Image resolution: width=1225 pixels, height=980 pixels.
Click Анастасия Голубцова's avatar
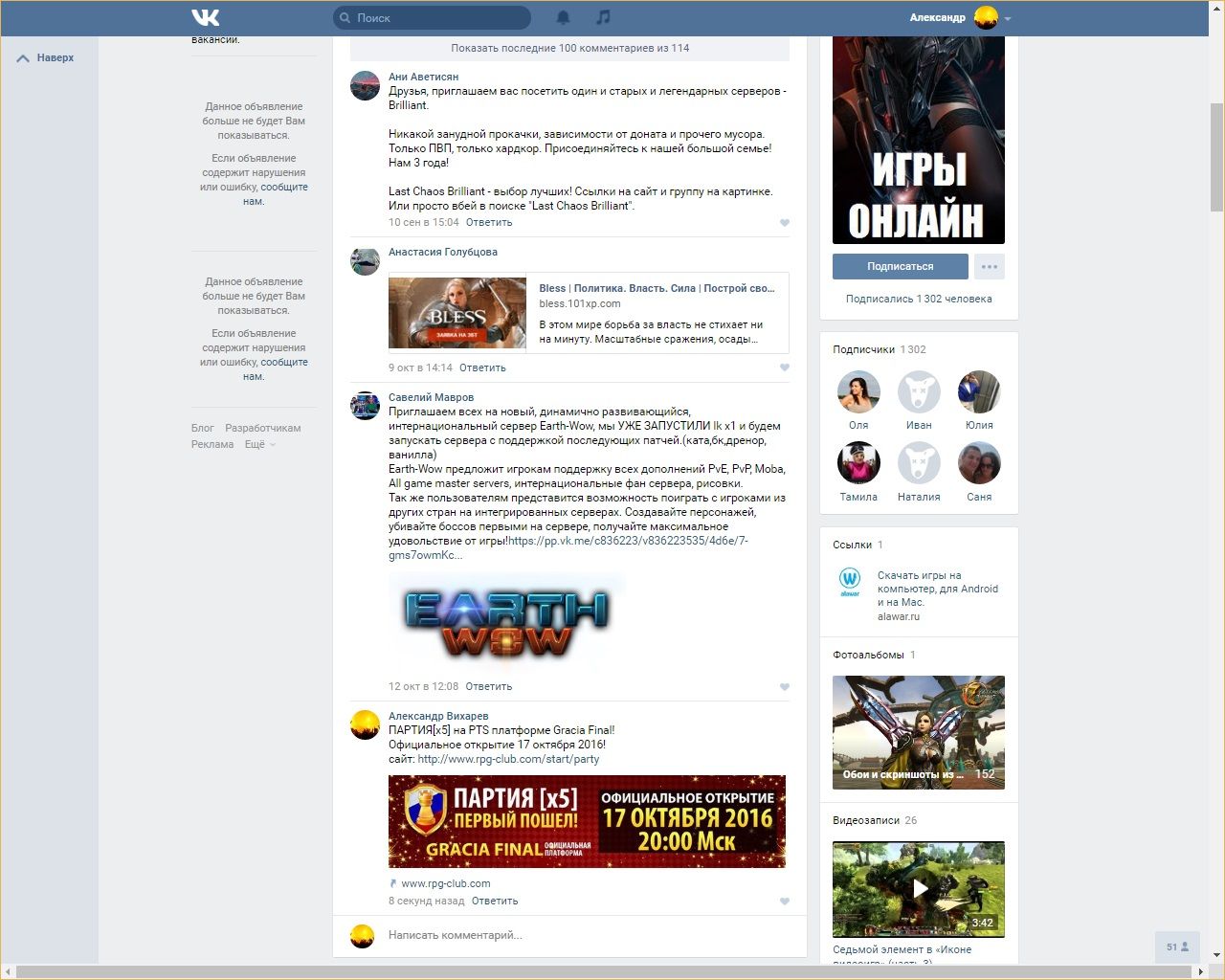[x=365, y=261]
